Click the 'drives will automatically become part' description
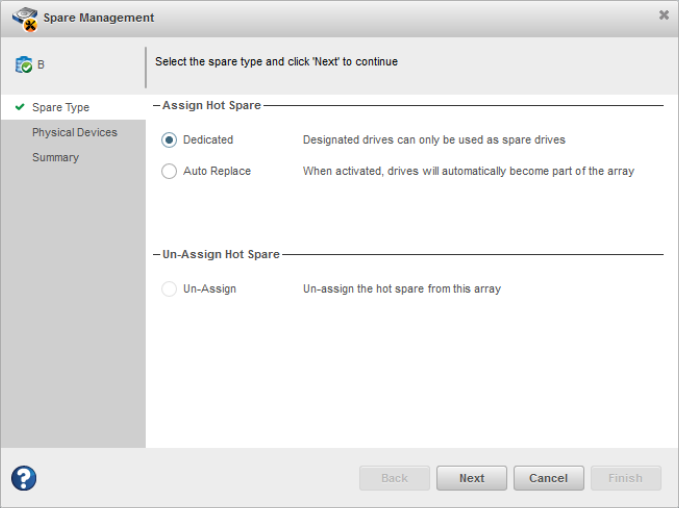This screenshot has height=508, width=679. point(468,171)
